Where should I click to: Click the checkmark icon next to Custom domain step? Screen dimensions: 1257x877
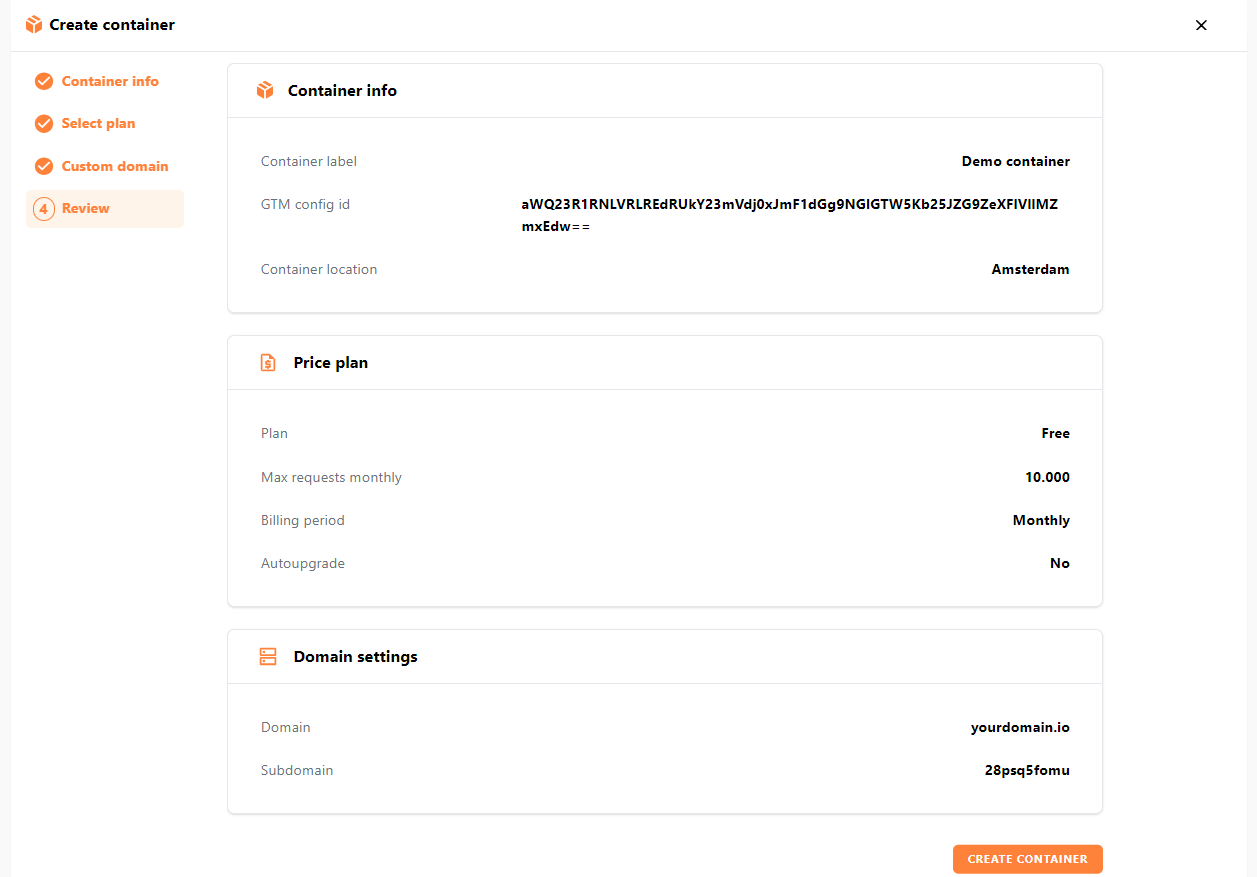(x=44, y=167)
